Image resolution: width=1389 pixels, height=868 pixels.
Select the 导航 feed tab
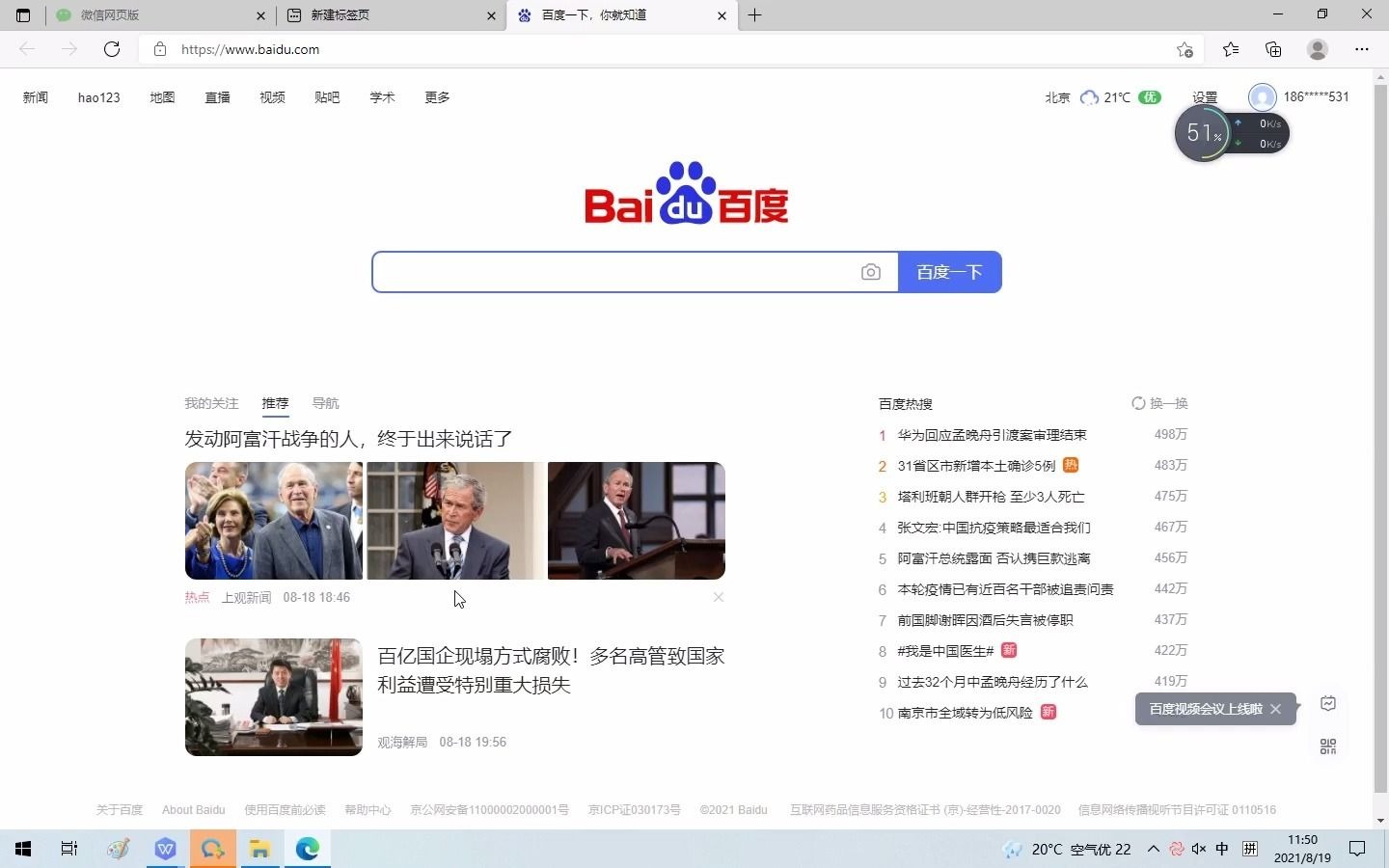pos(325,403)
